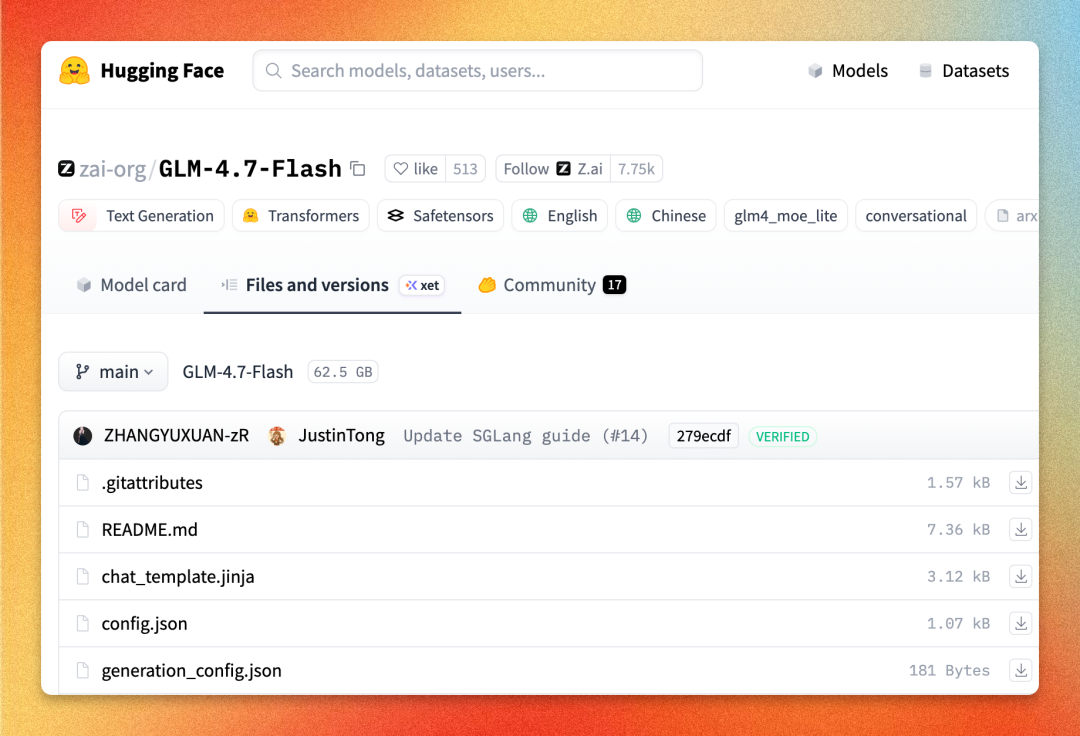Image resolution: width=1080 pixels, height=736 pixels.
Task: Click the file icon next to README.md
Action: coord(83,529)
